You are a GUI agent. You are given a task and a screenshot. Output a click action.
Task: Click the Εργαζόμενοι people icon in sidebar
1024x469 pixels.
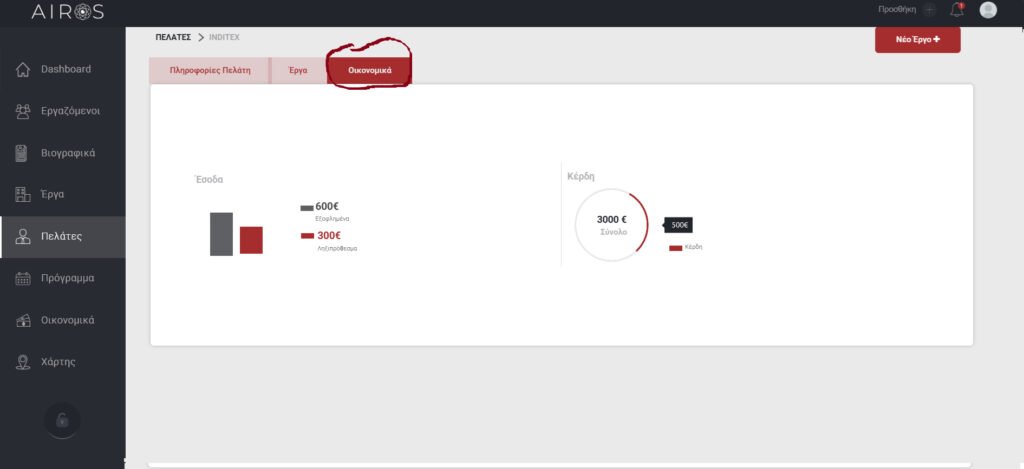24,111
